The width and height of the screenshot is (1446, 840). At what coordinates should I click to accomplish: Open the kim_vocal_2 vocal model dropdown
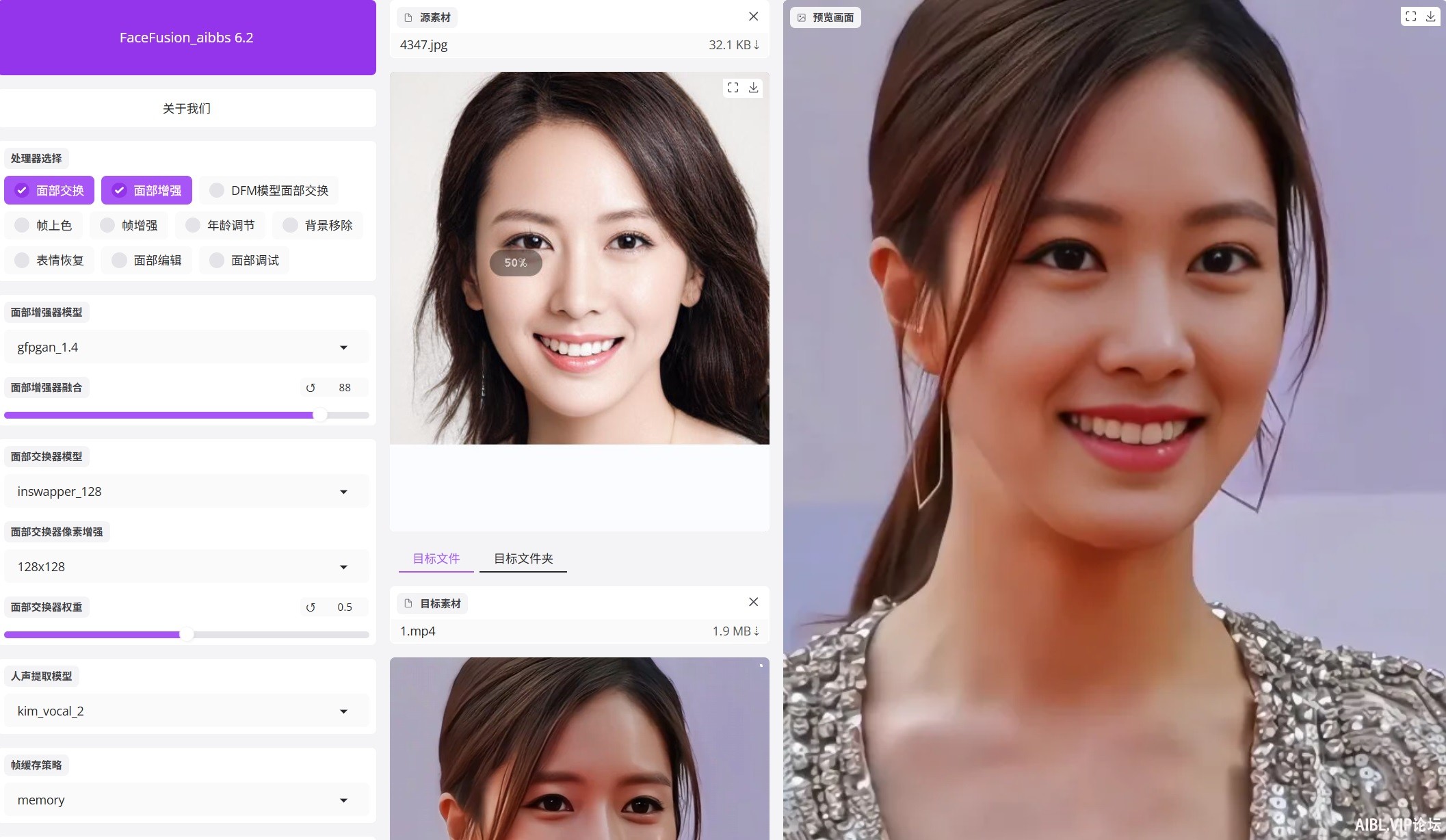[x=186, y=711]
